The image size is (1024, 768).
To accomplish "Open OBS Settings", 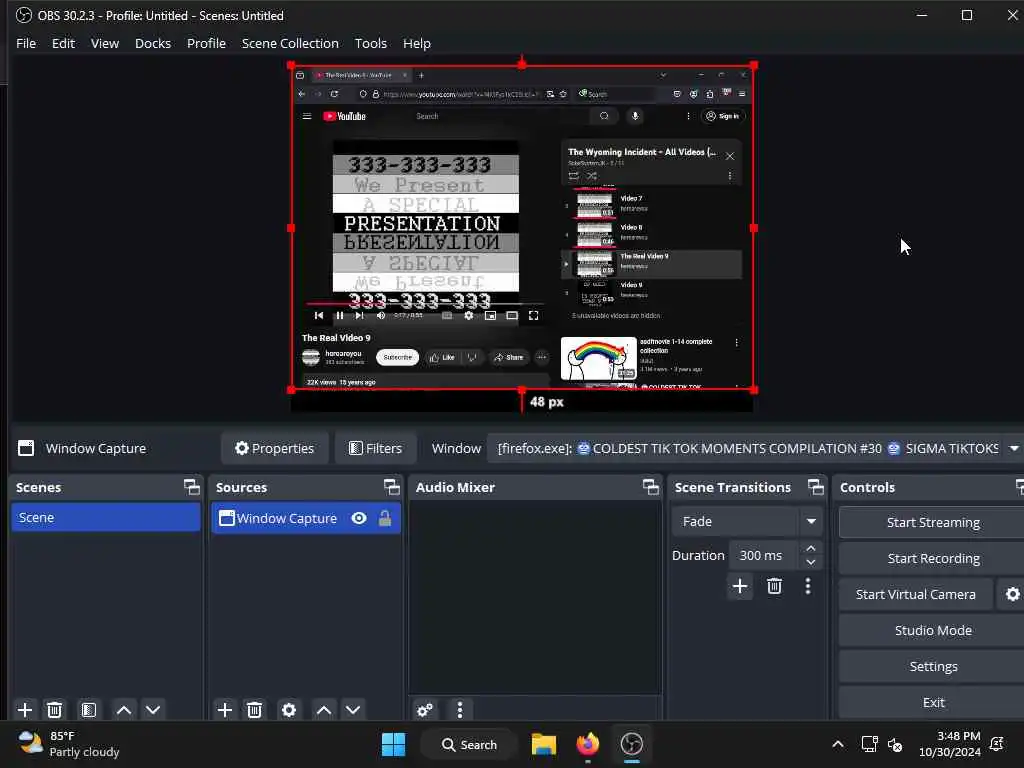I will click(x=933, y=666).
